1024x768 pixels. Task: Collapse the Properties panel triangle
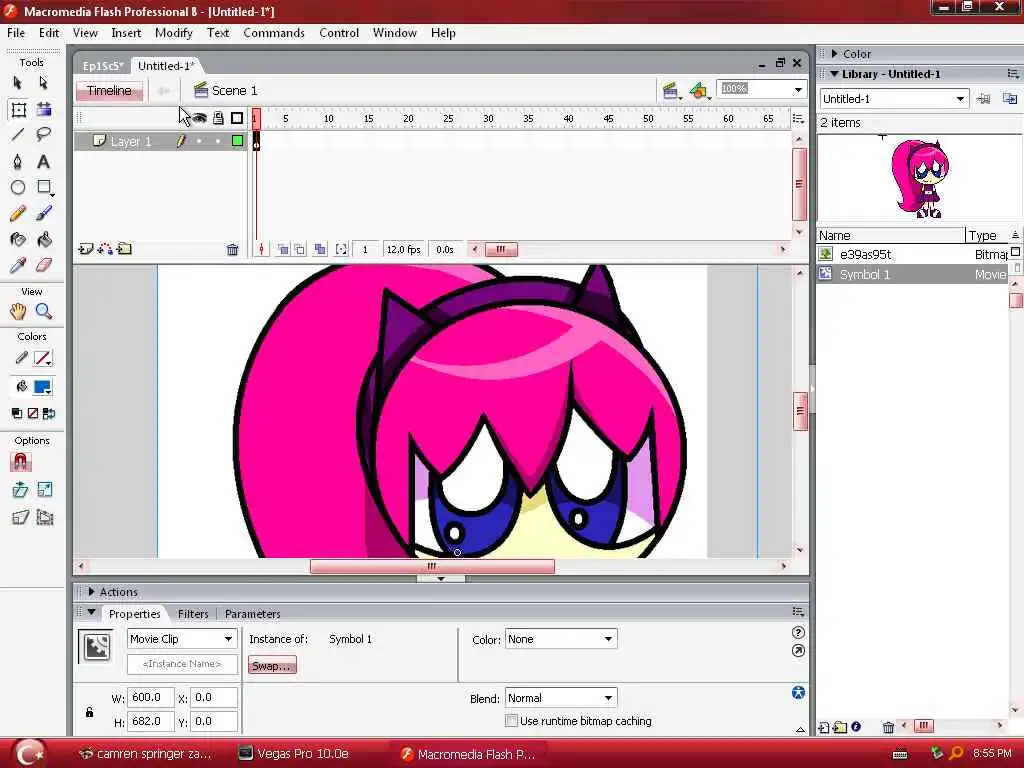(91, 613)
